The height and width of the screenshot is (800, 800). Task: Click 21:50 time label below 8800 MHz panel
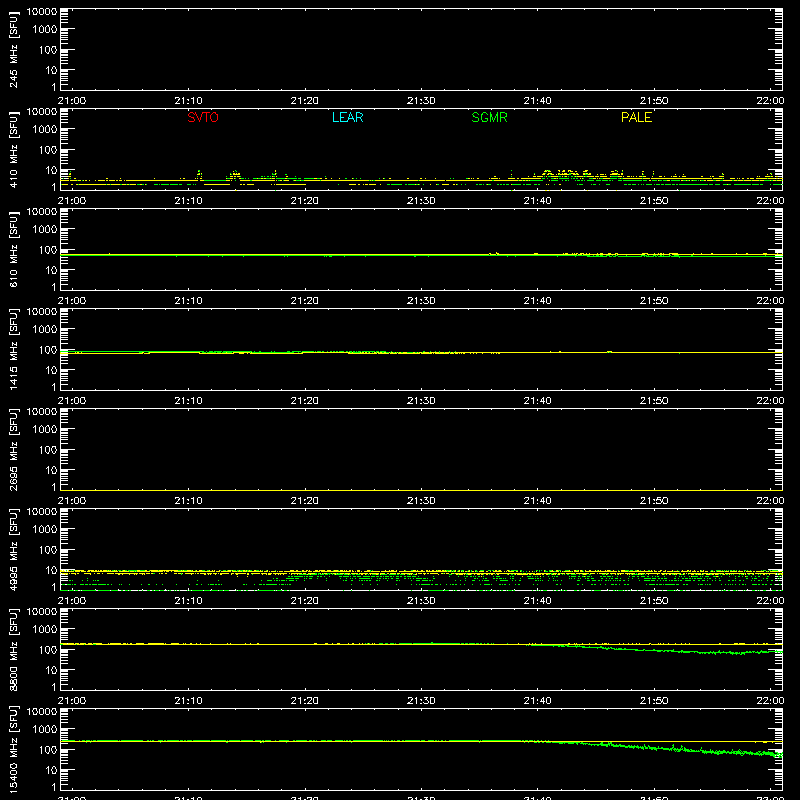(654, 701)
